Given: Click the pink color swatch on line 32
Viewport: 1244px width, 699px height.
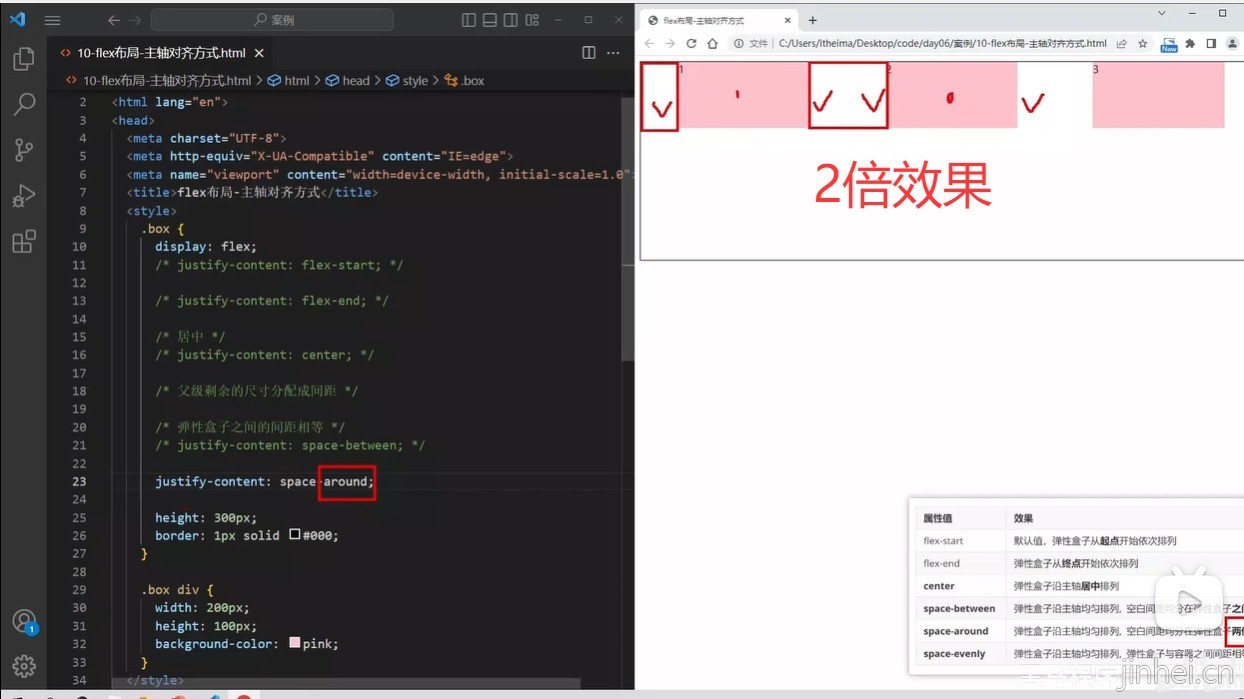Looking at the screenshot, I should (295, 643).
